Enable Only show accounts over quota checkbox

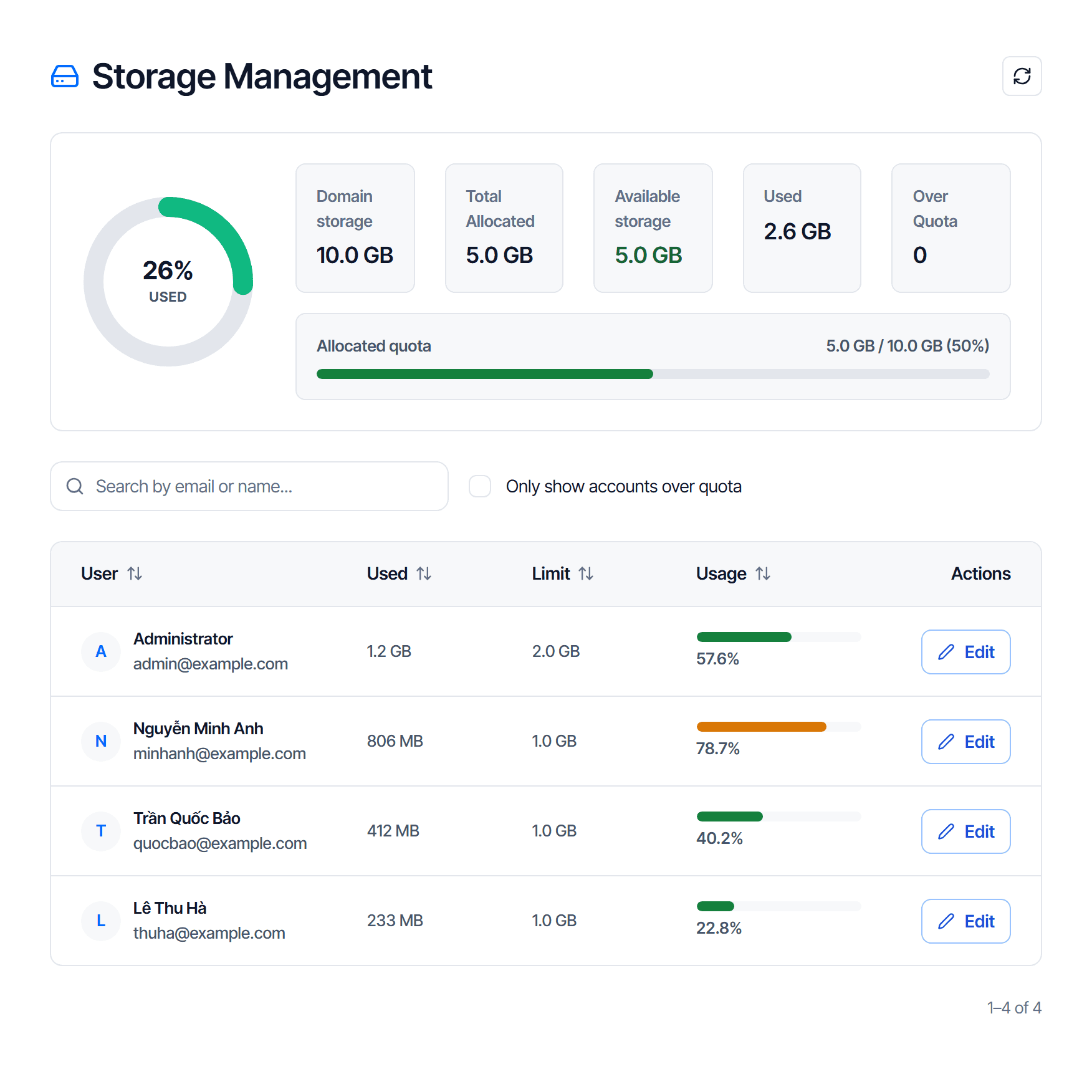point(480,486)
